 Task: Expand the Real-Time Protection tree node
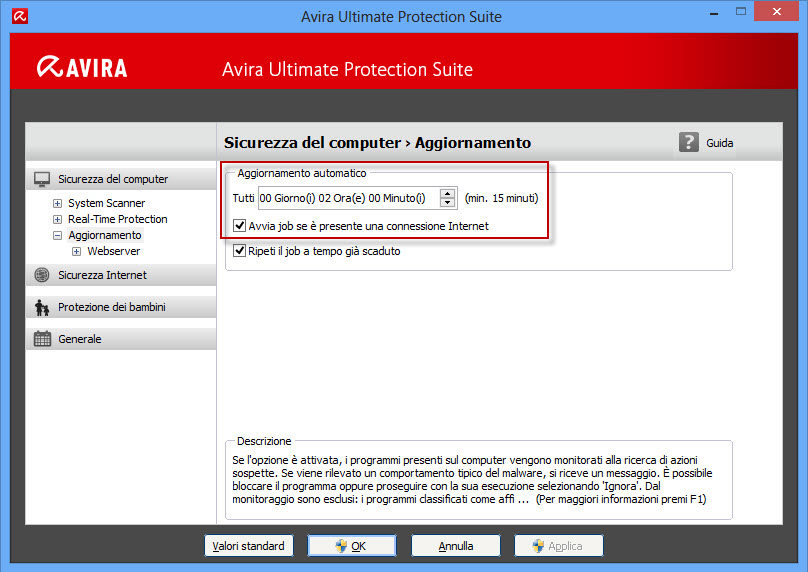57,220
